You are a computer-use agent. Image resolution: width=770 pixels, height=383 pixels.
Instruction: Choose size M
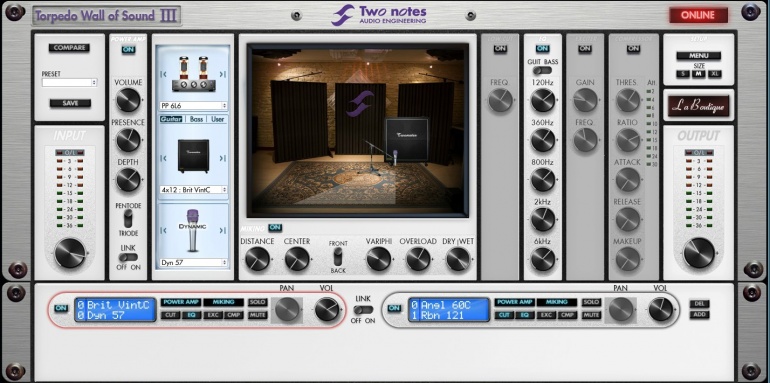click(698, 74)
